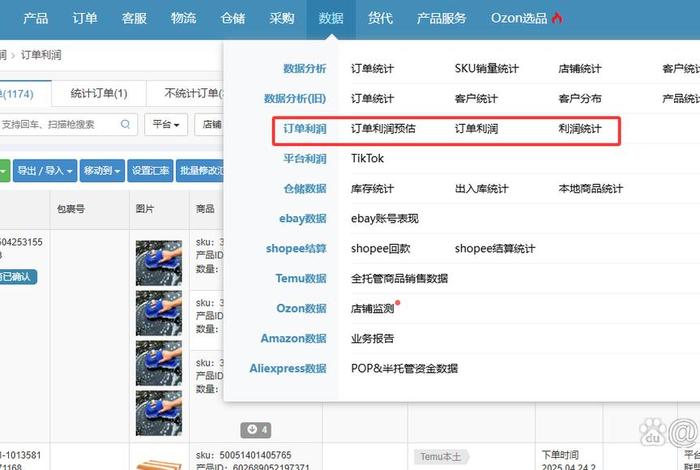Viewport: 700px width, 470px height.
Task: Open the 仓储 top menu
Action: [233, 18]
